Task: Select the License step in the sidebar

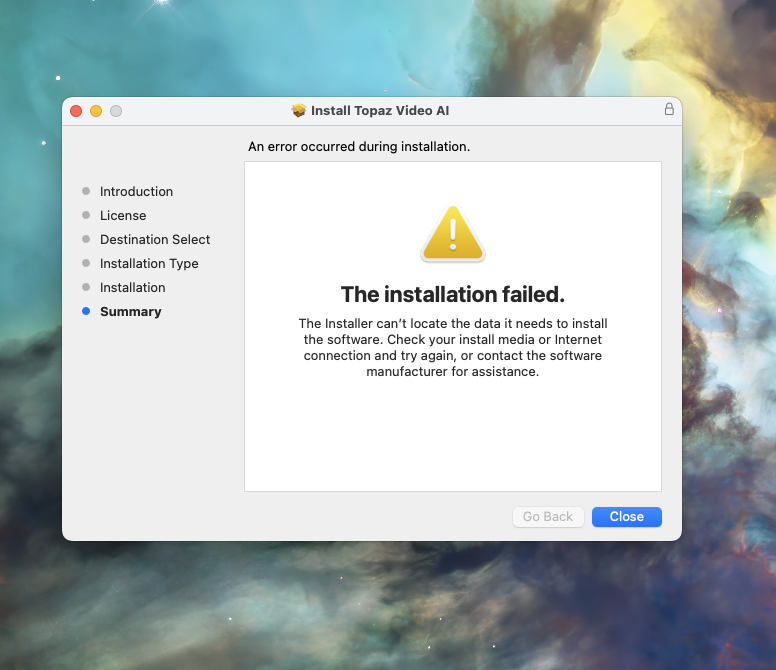Action: click(123, 215)
